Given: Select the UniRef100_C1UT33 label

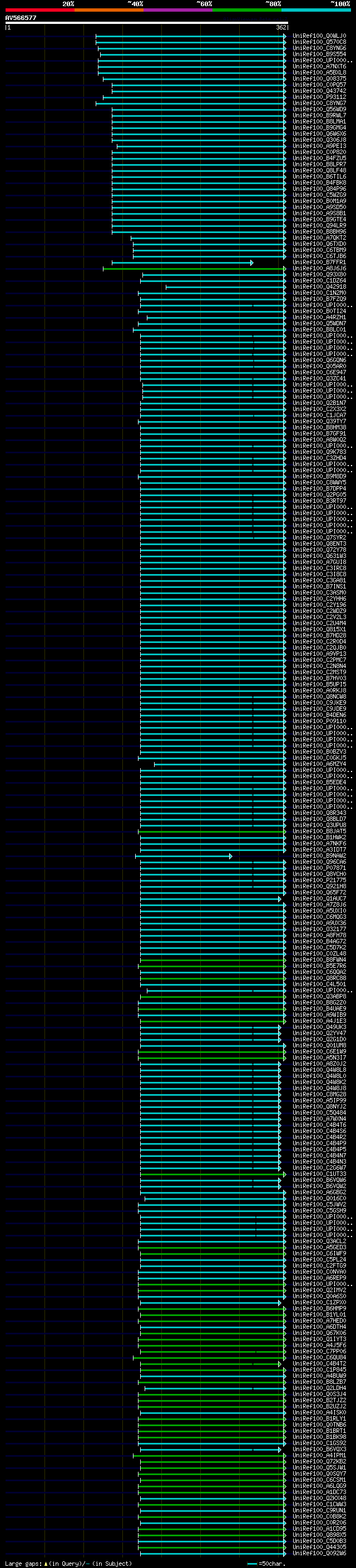Looking at the screenshot, I should 319,1174.
